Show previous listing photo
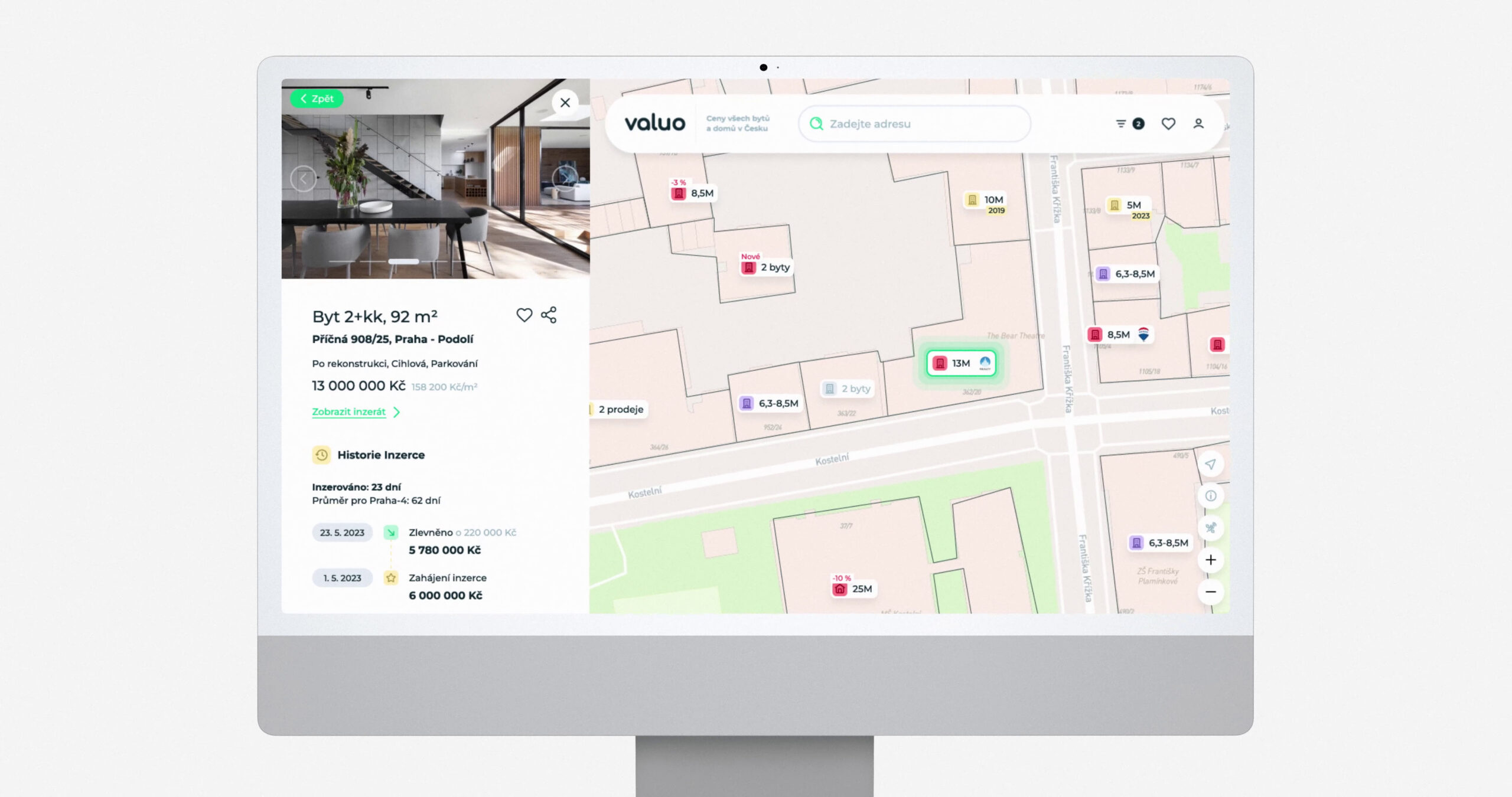 (x=303, y=178)
